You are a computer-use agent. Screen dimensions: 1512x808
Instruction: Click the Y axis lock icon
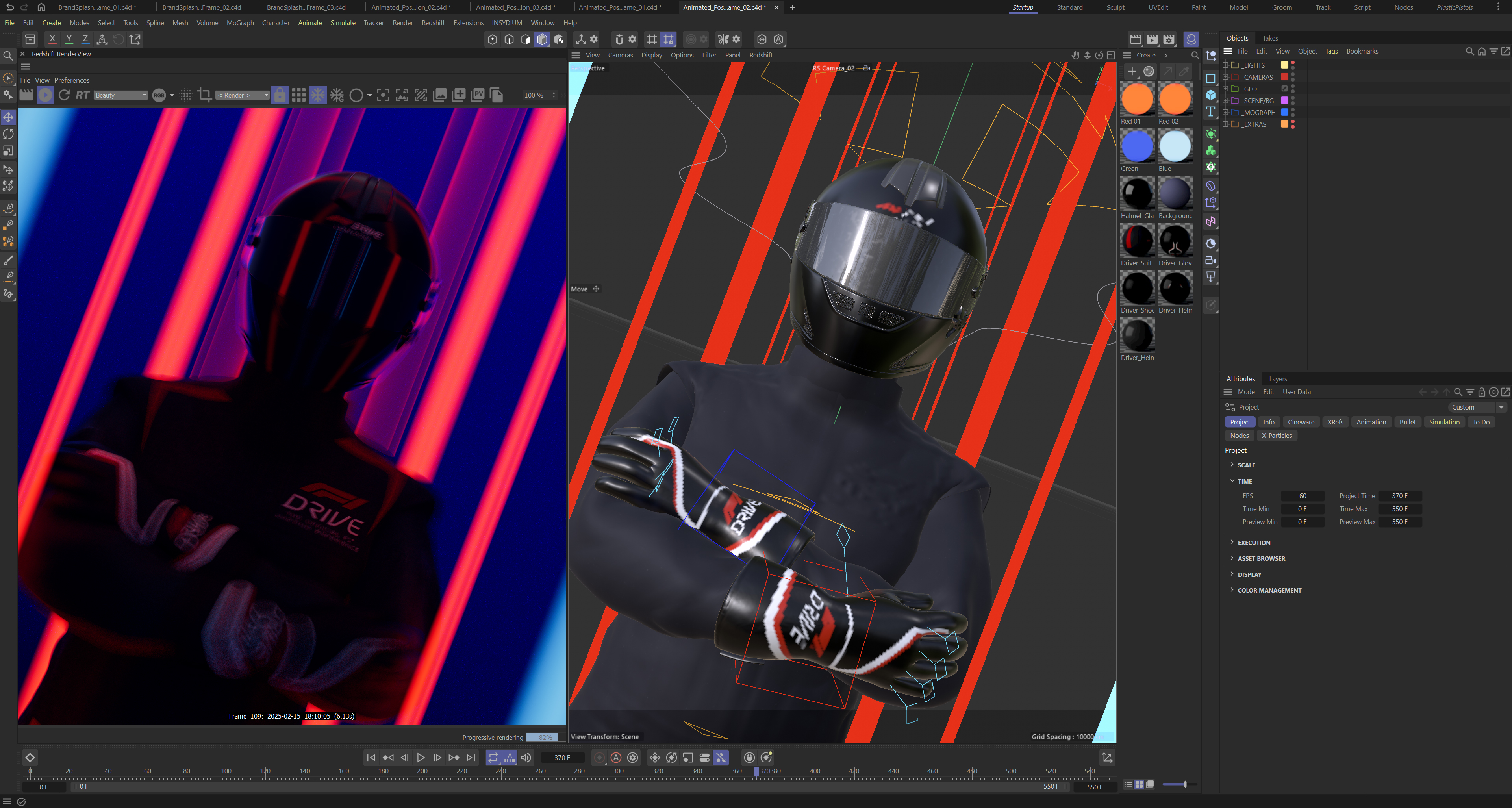69,39
